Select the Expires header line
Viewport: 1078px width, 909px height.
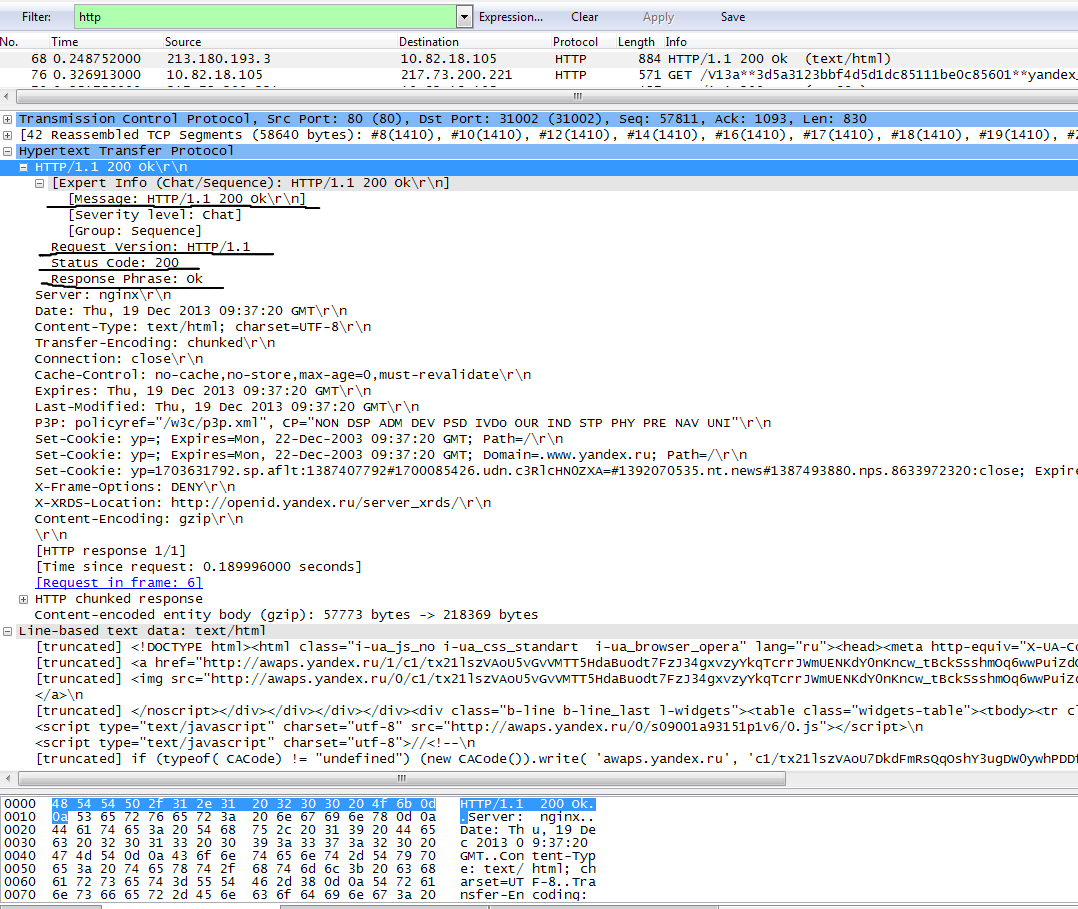coord(203,391)
